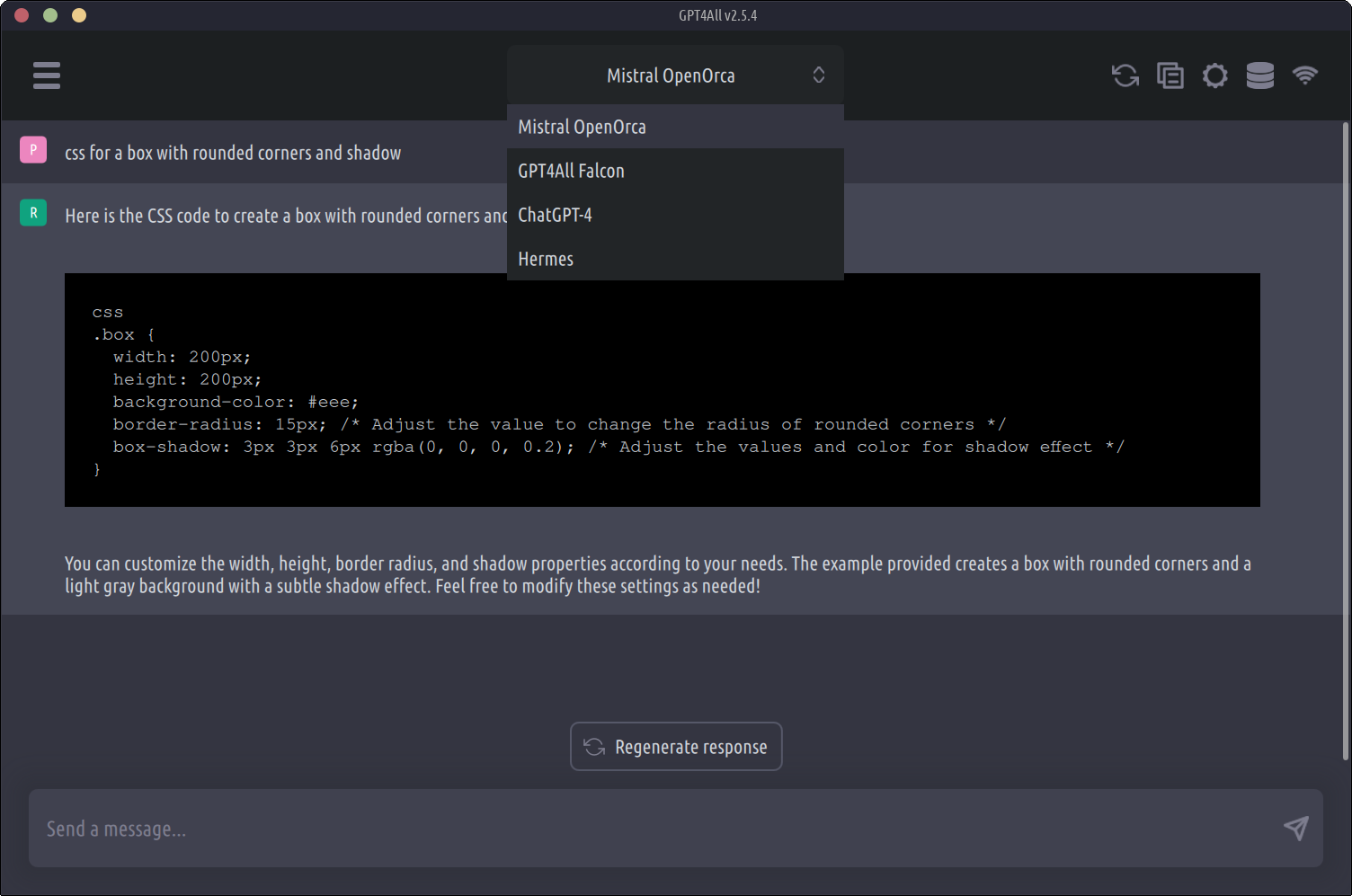Select Mistral OpenOrca from the list
Image resolution: width=1352 pixels, height=896 pixels.
[675, 127]
